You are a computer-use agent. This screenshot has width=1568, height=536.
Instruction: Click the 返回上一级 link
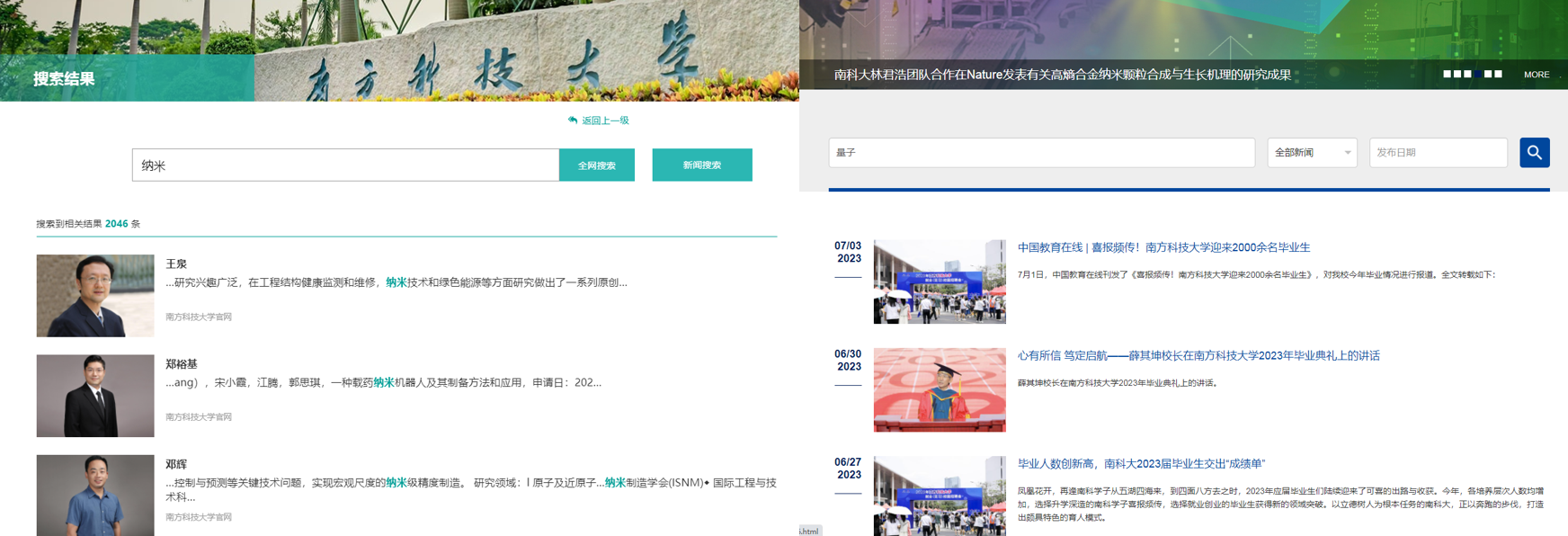[x=605, y=121]
